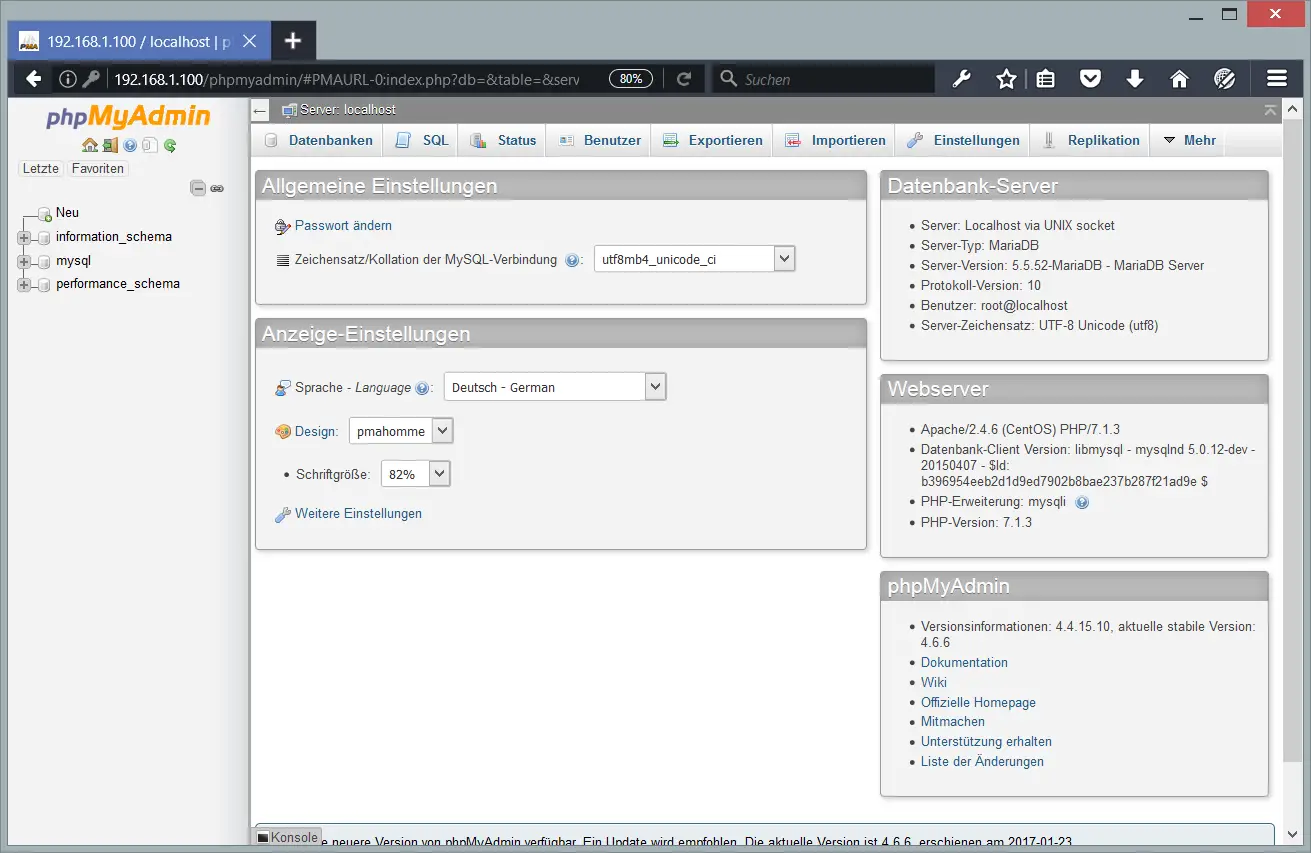
Task: Open downloads arrow icon in browser
Action: click(1135, 79)
